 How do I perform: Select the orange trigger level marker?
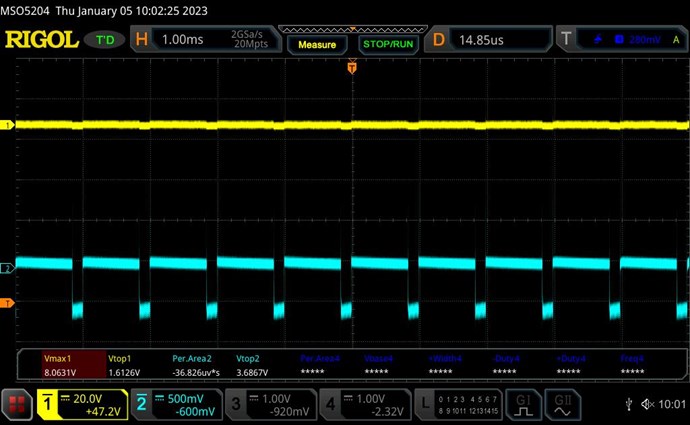coord(7,303)
